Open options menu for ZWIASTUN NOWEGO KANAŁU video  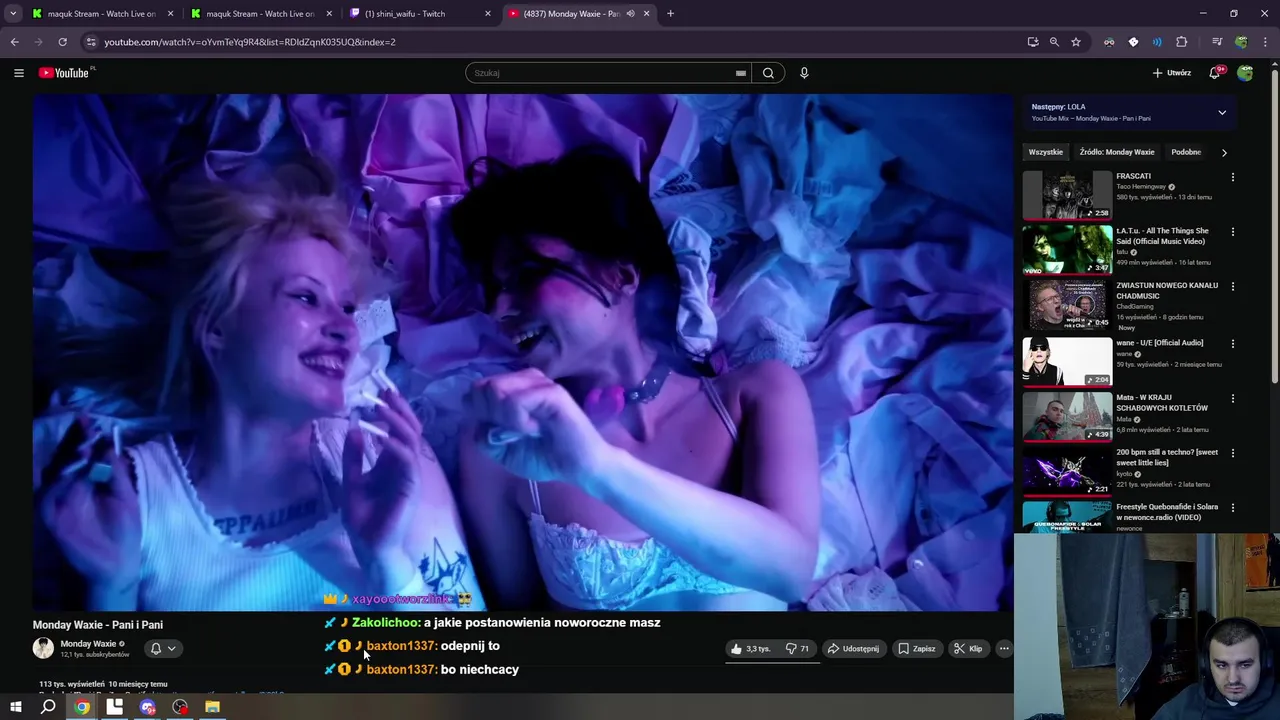coord(1232,287)
